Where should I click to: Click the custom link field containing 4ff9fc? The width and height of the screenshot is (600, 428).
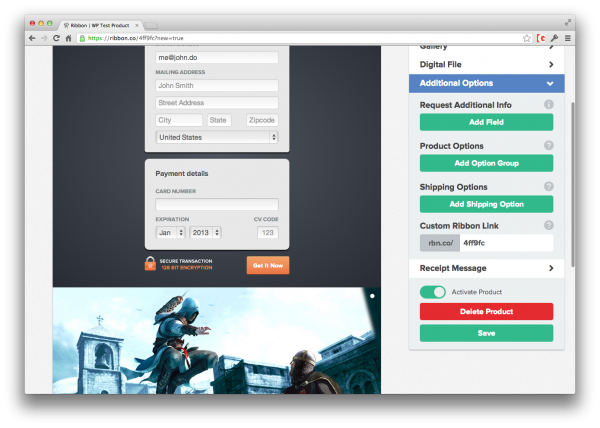[x=506, y=243]
